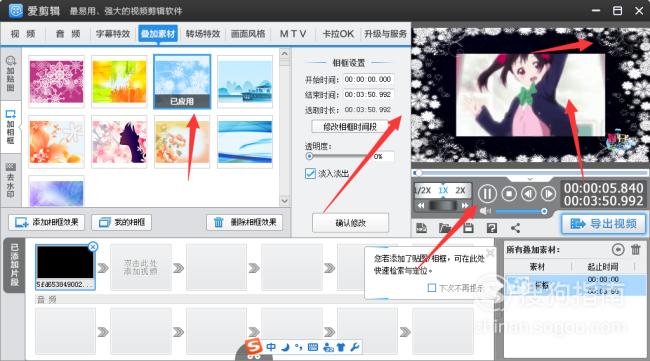Choose the purple gradient frame thumbnail

coord(56,191)
